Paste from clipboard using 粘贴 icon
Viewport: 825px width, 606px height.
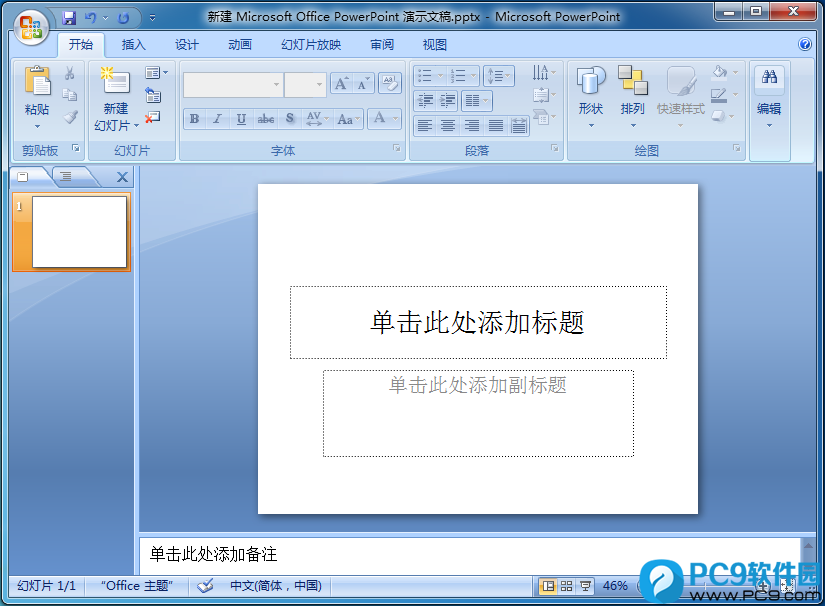point(37,81)
